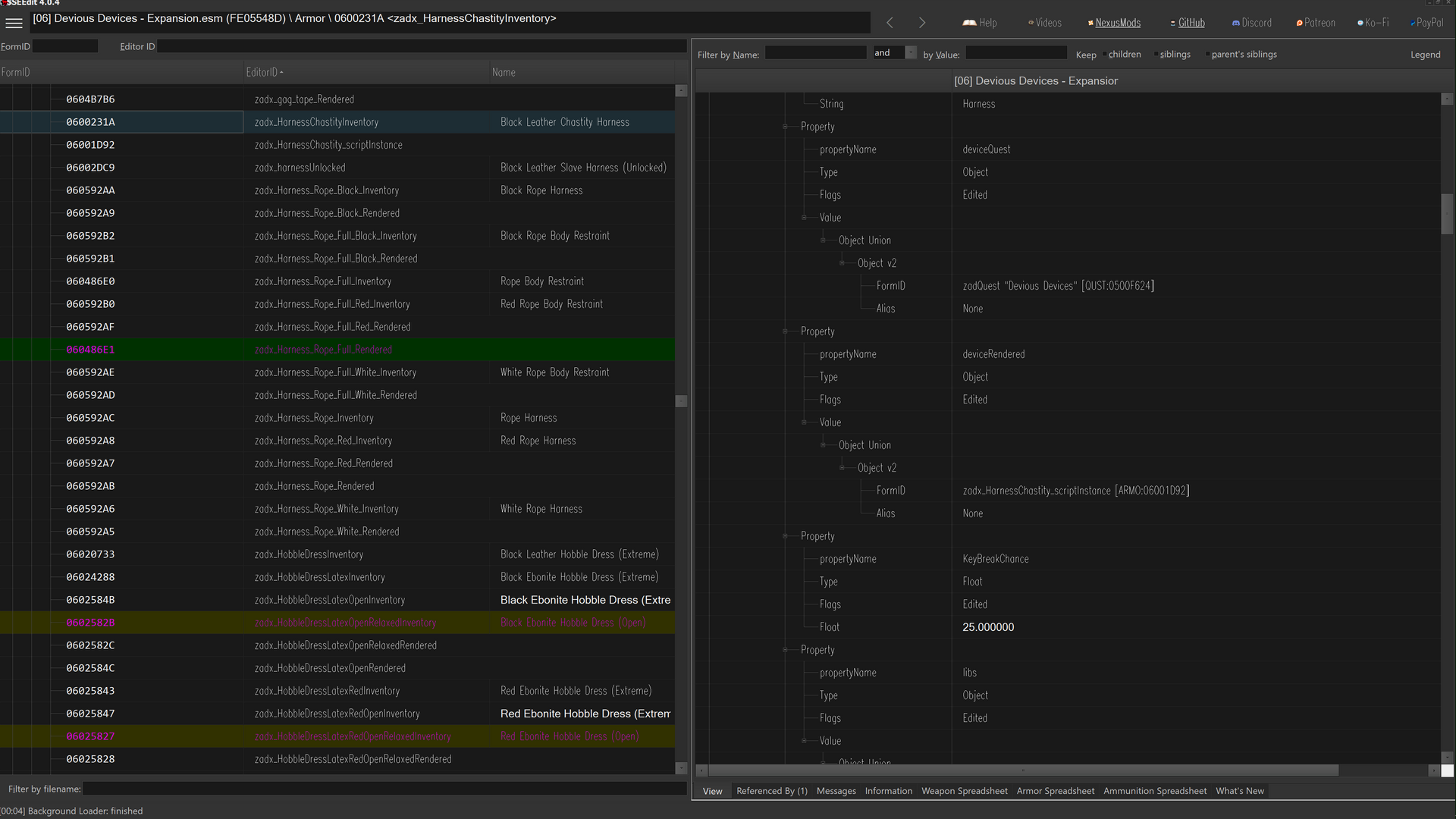Collapse Object v2 under deviceQuest property
This screenshot has height=819, width=1456.
pos(842,263)
